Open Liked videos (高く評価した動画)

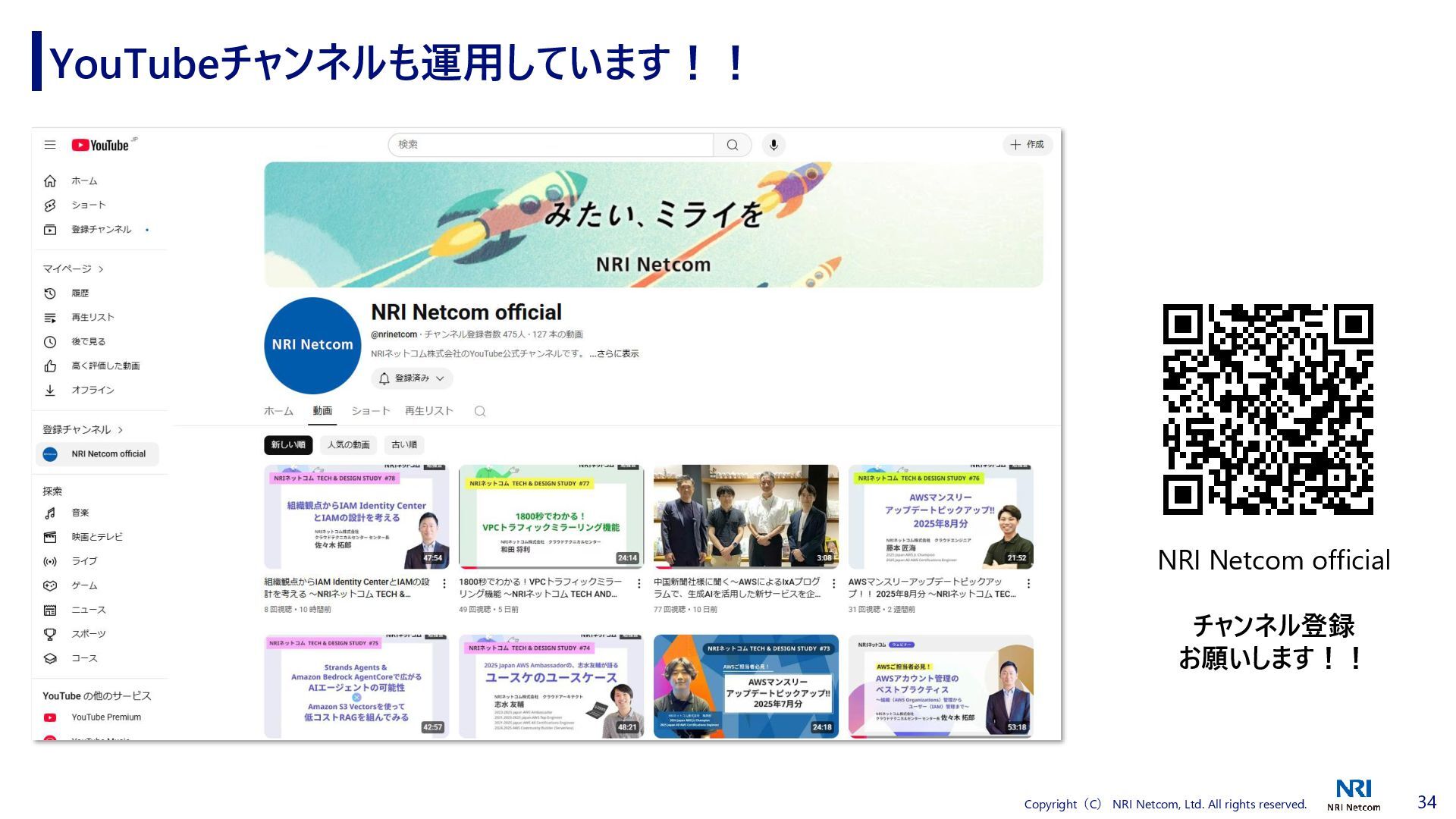[x=105, y=366]
